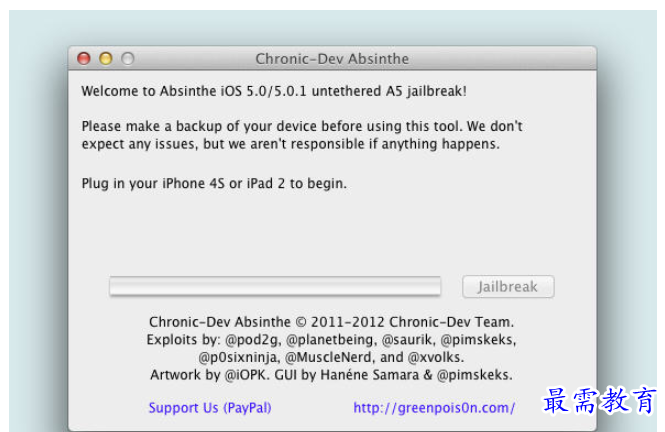The image size is (665, 432).
Task: Click the @pod2g credit name
Action: click(253, 340)
